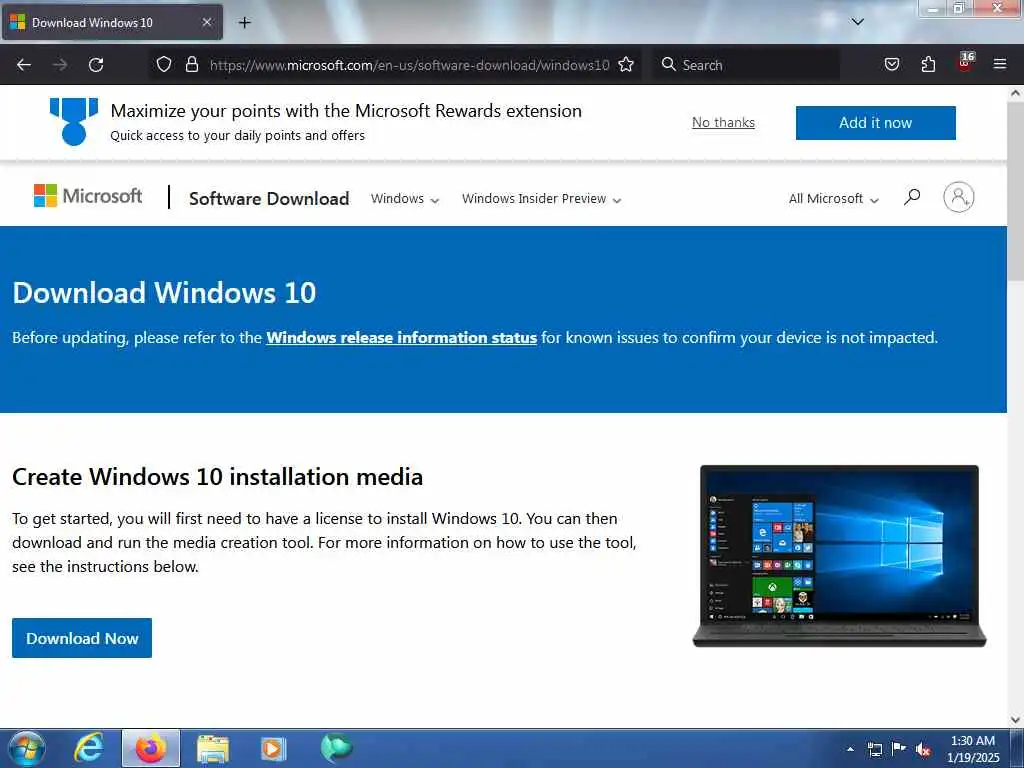Dismiss the rewards banner with No thanks
This screenshot has height=768, width=1024.
click(x=723, y=123)
